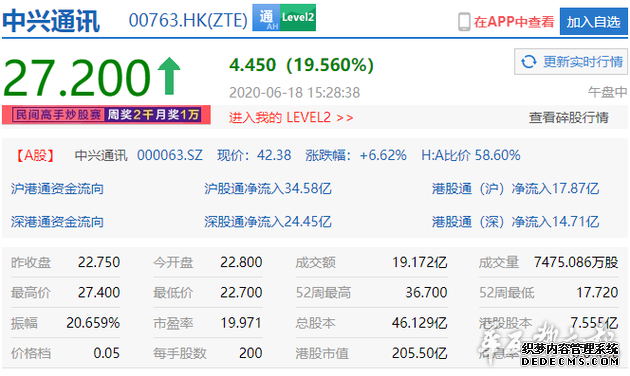Click 沪股通净流入34.58亿

point(268,189)
